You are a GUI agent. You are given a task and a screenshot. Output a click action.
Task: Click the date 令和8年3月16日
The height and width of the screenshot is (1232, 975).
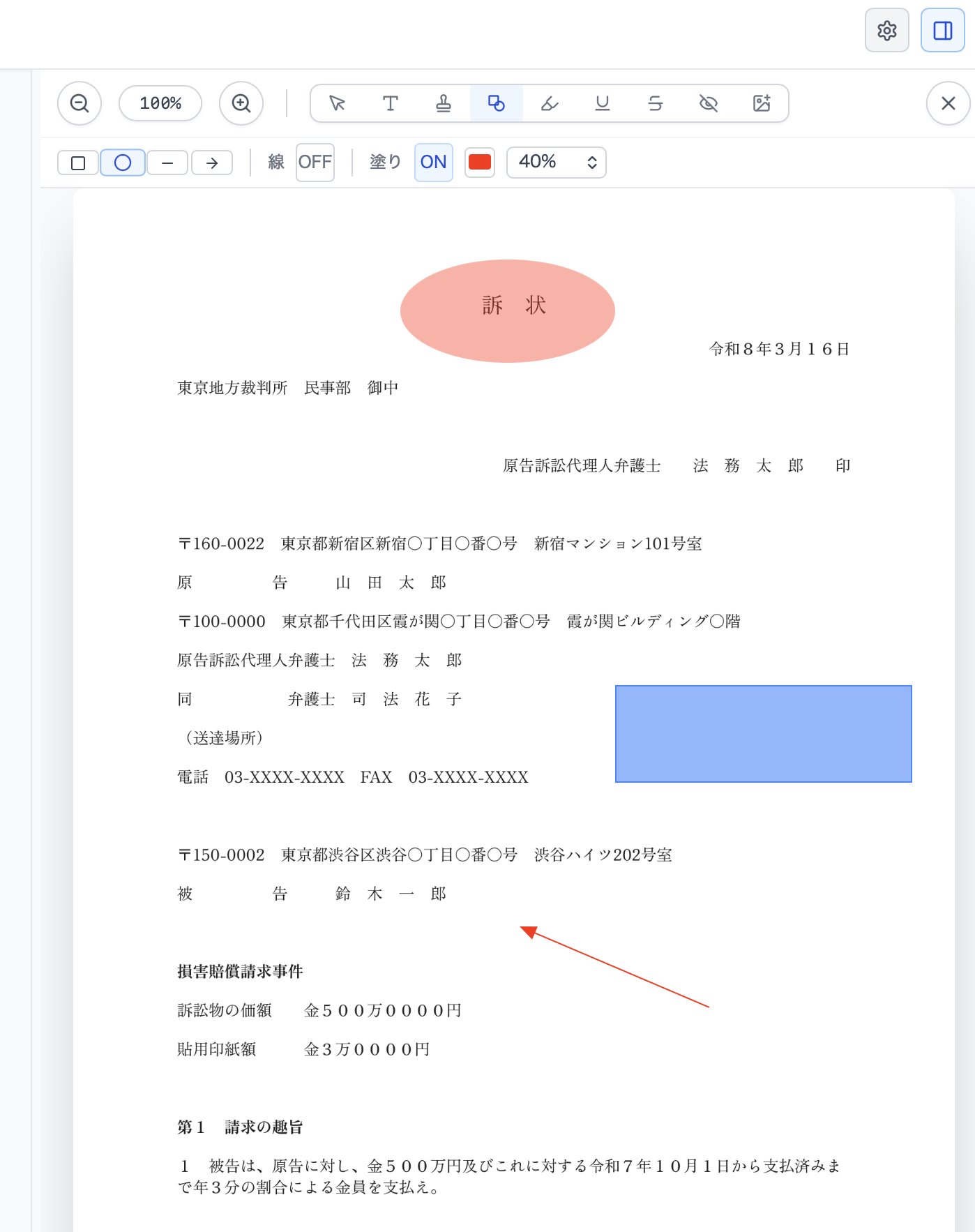(x=779, y=349)
